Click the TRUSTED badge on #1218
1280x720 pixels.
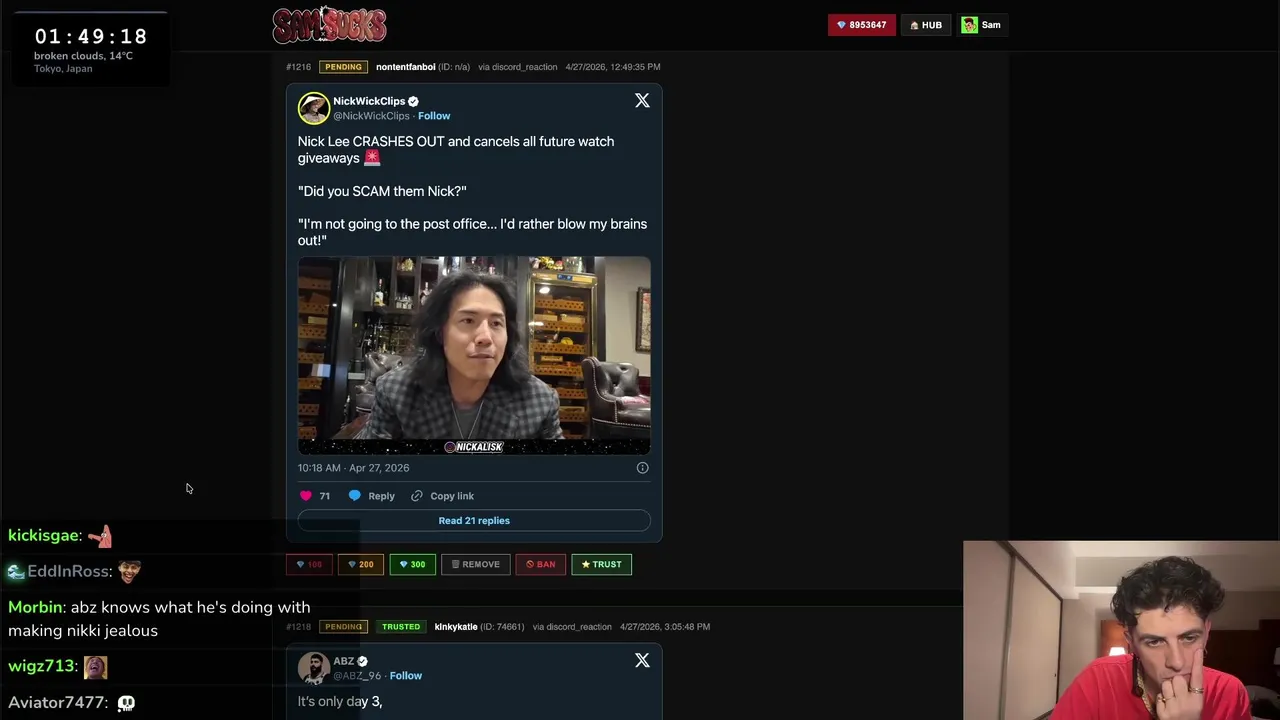[x=401, y=627]
